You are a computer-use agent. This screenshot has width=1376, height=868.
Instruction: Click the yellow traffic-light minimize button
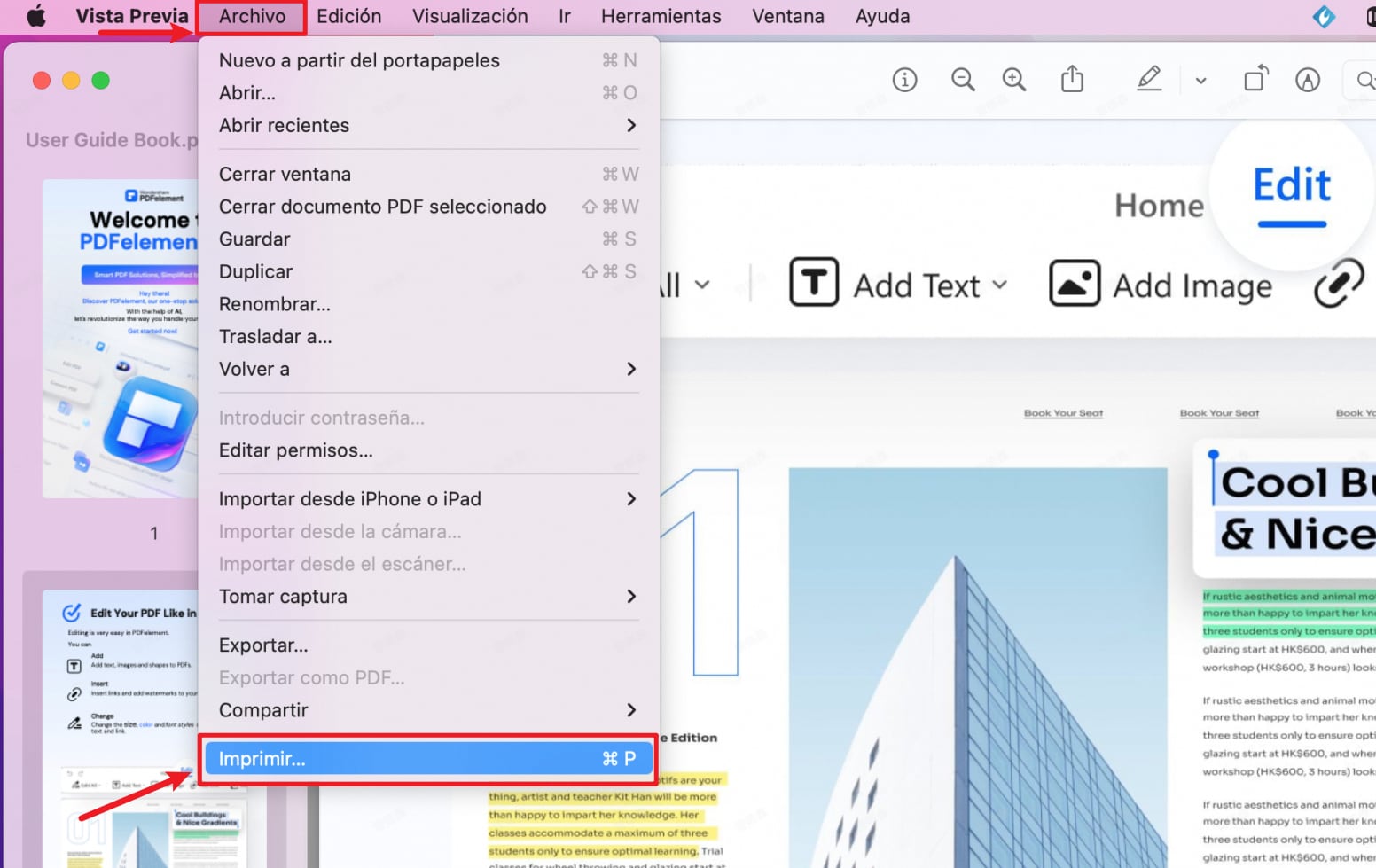click(71, 81)
